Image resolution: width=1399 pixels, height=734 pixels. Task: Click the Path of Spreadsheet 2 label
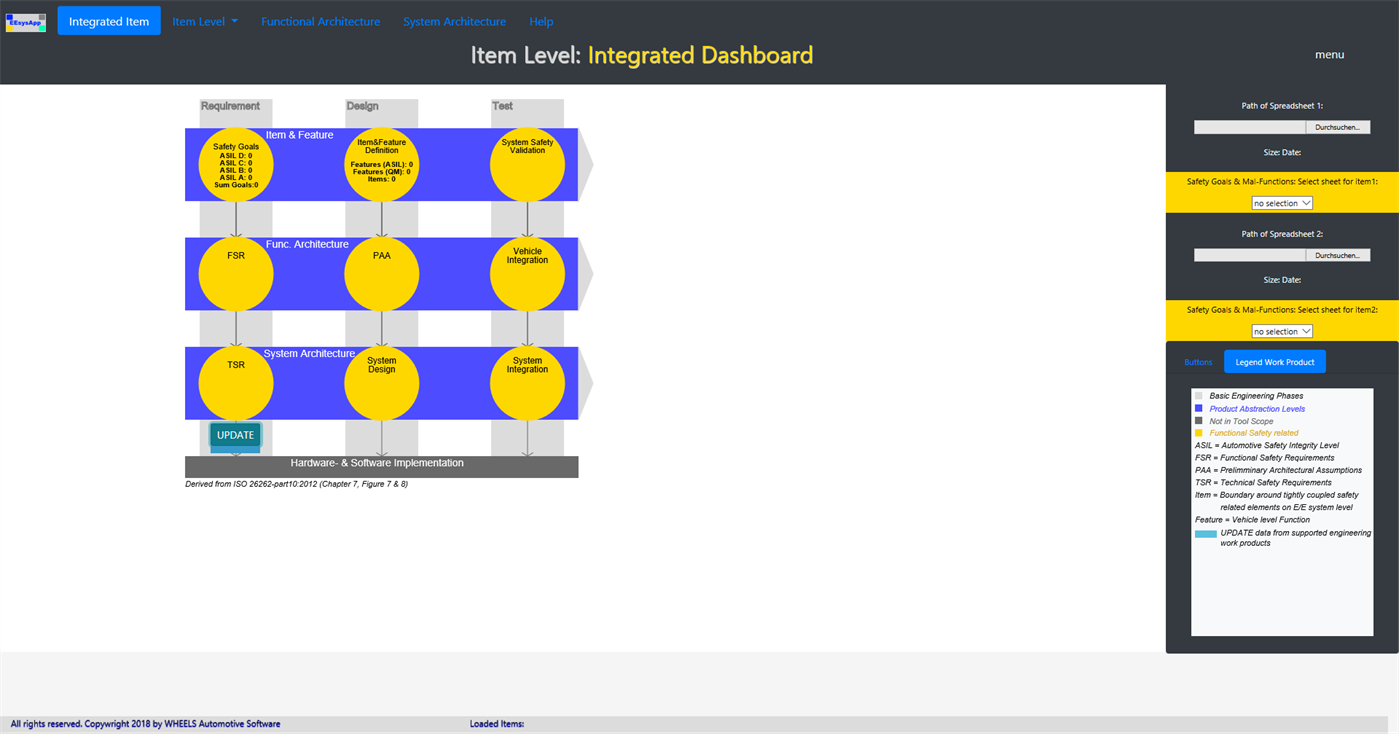[1282, 233]
